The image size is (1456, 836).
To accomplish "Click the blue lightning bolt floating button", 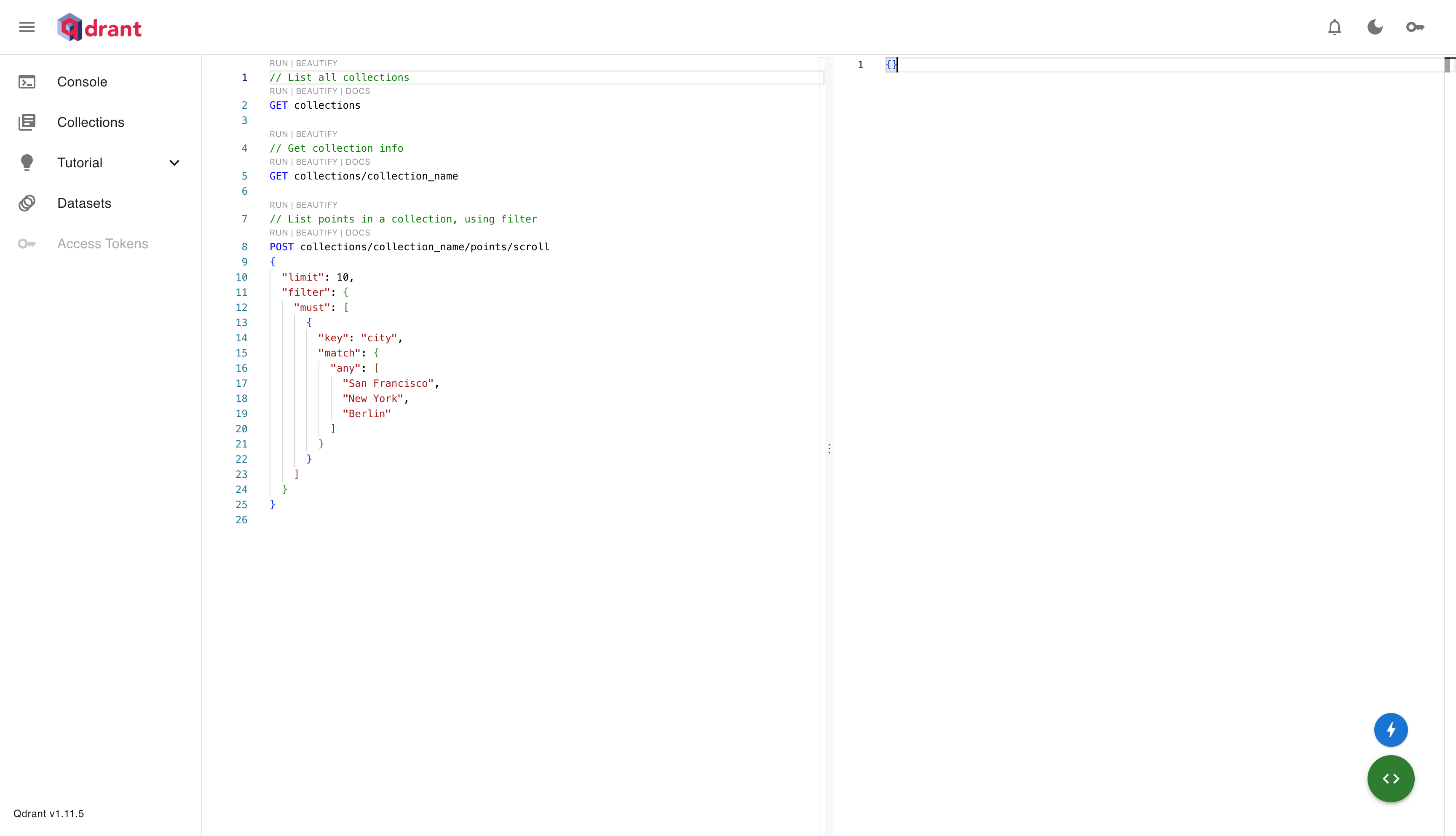I will click(1391, 730).
